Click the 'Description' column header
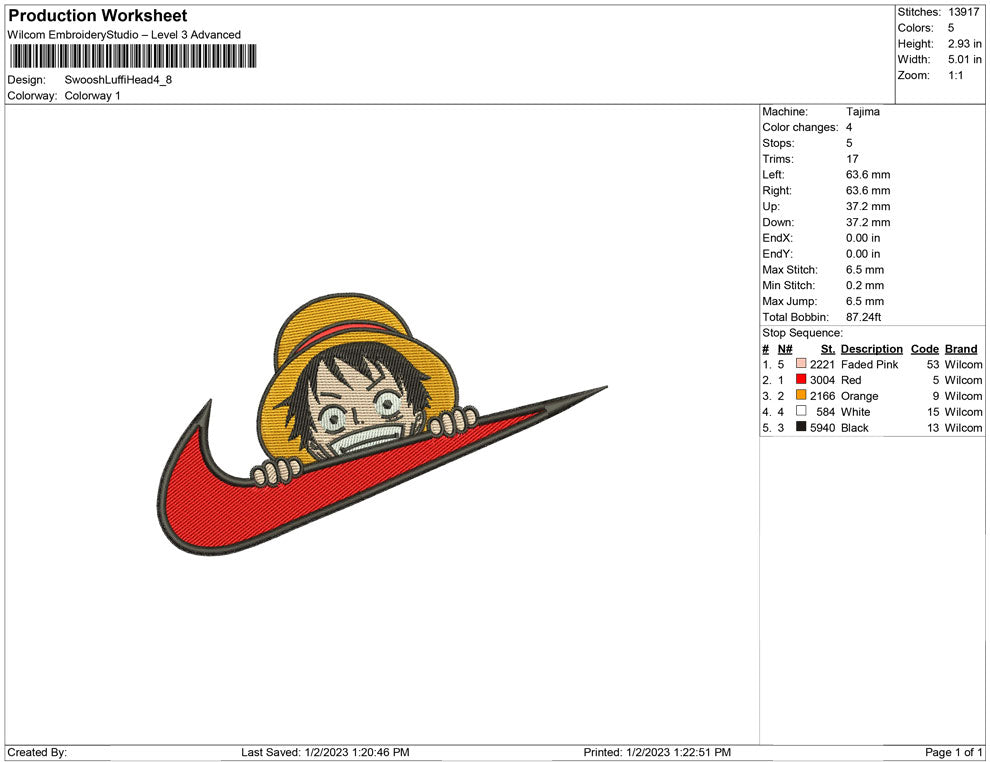This screenshot has height=762, width=990. (871, 348)
